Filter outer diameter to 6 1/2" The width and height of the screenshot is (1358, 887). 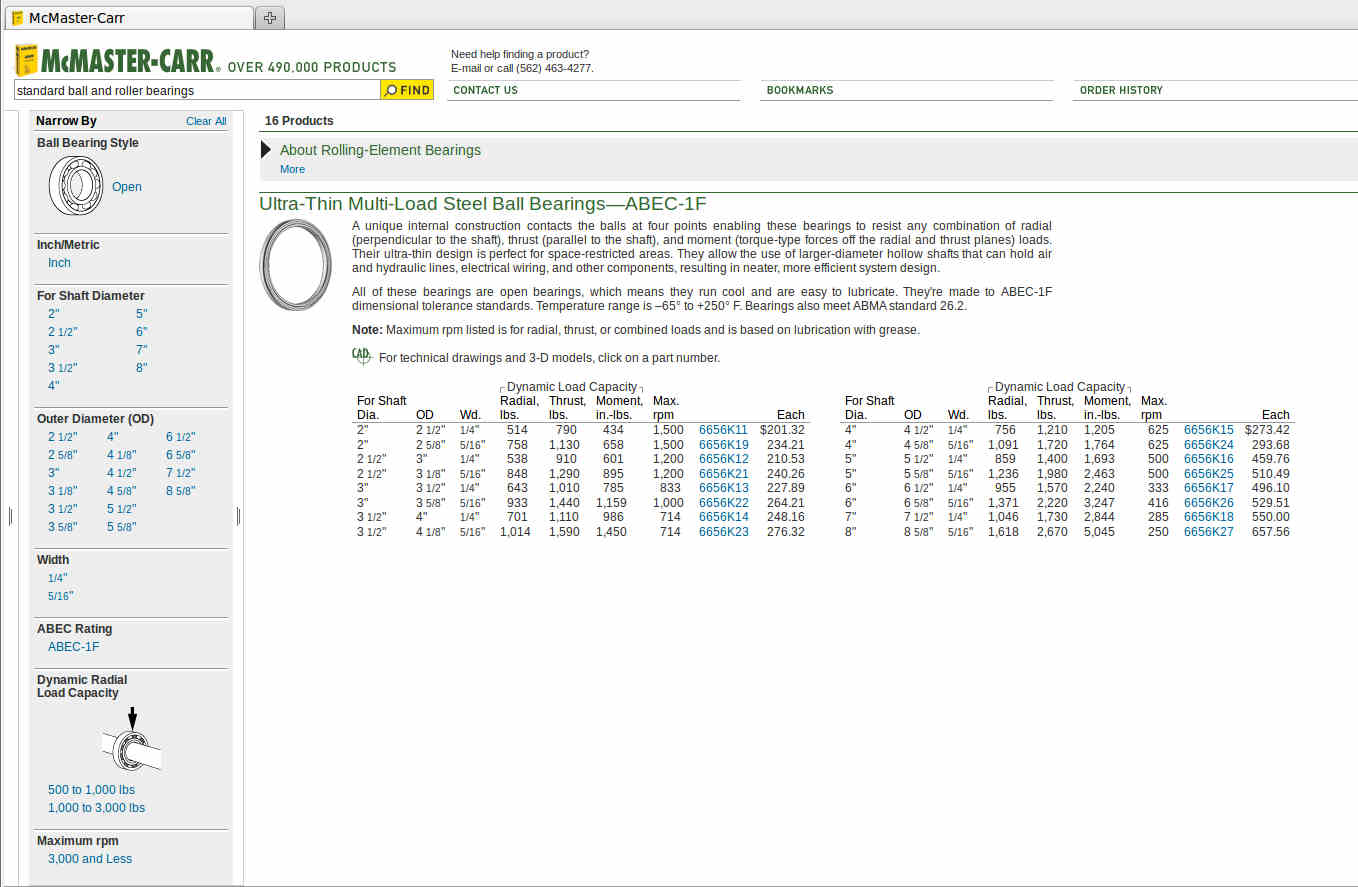click(x=180, y=437)
